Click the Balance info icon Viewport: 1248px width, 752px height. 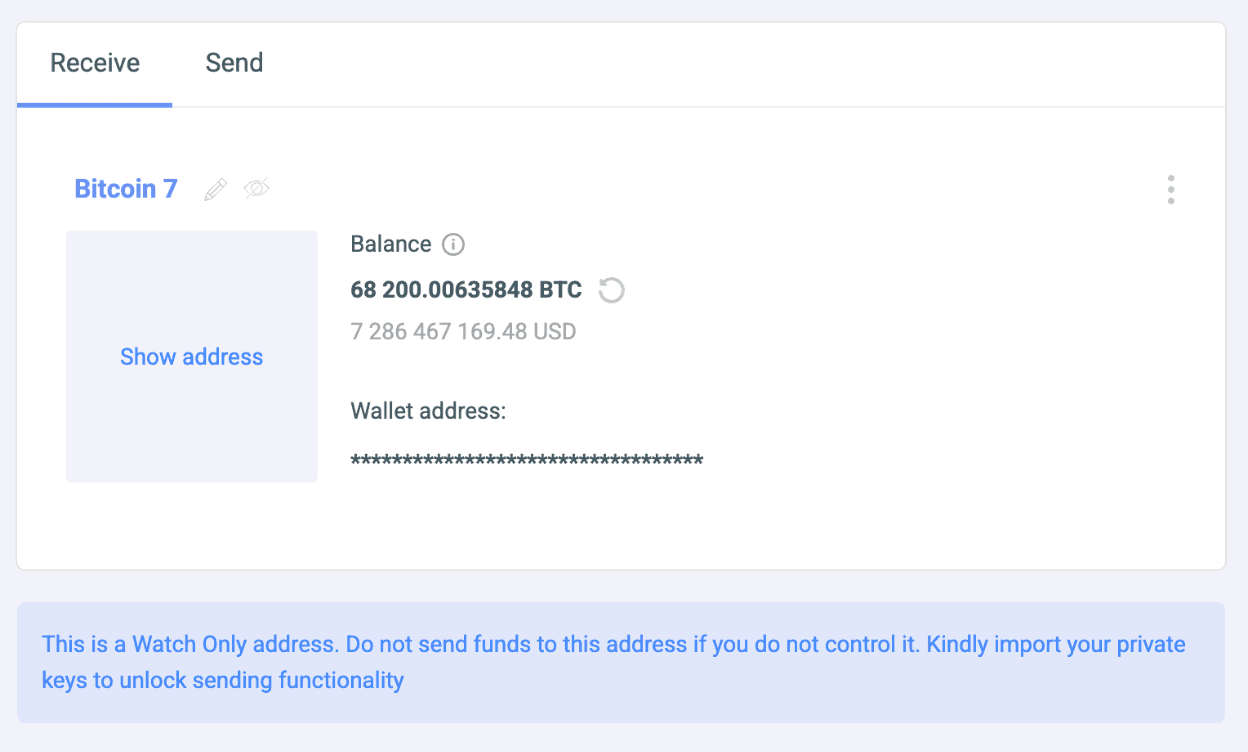[453, 244]
